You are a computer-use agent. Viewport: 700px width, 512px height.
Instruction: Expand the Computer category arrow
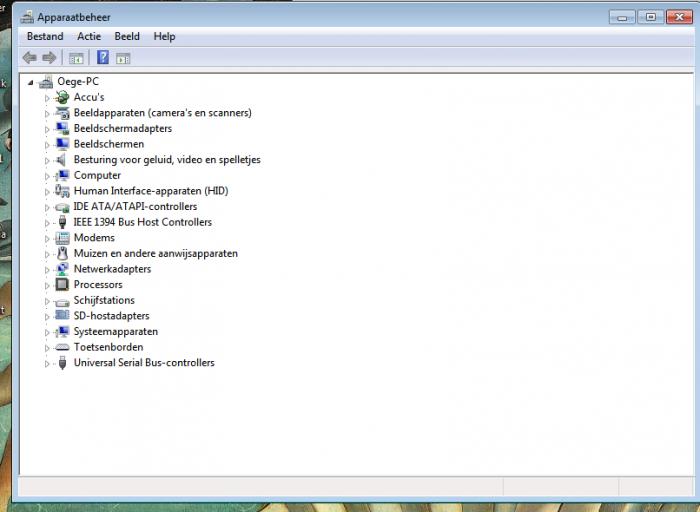[x=47, y=176]
